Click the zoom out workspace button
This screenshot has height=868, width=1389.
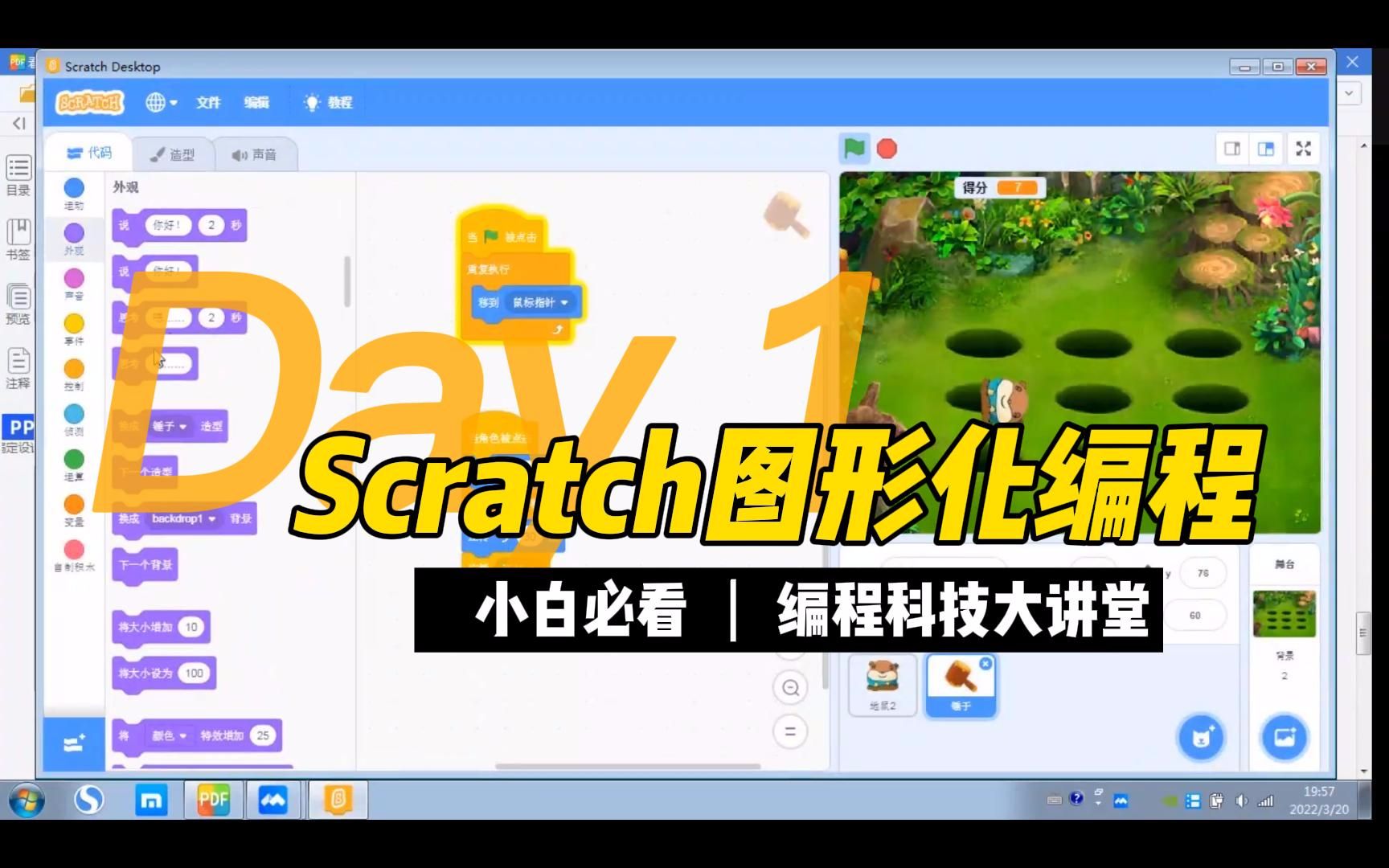point(790,688)
